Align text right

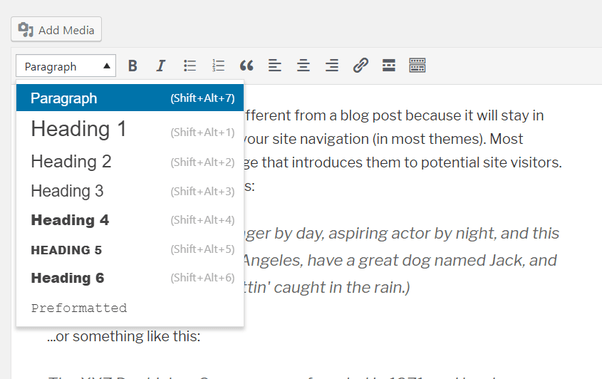(332, 66)
